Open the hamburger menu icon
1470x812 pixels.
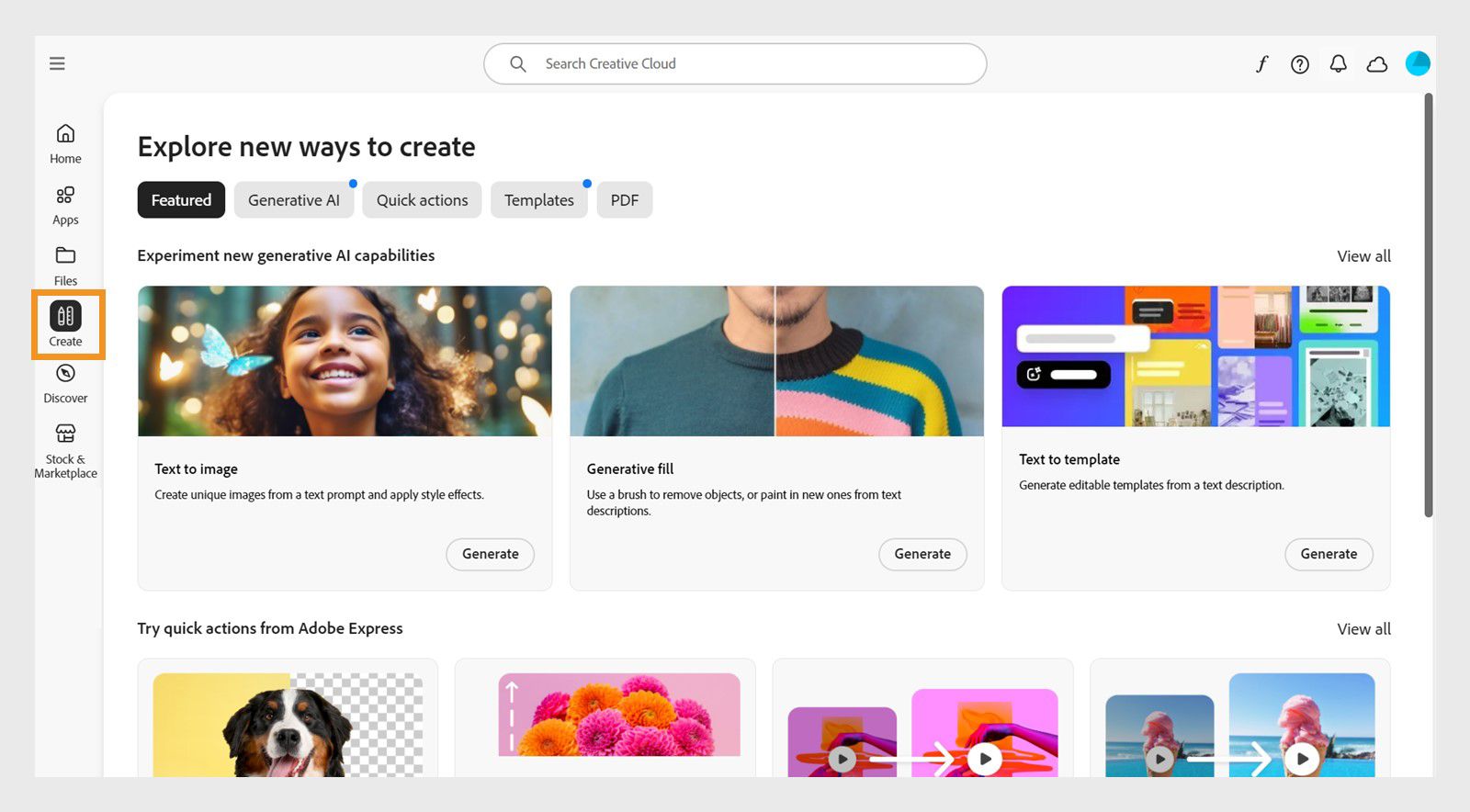point(57,63)
